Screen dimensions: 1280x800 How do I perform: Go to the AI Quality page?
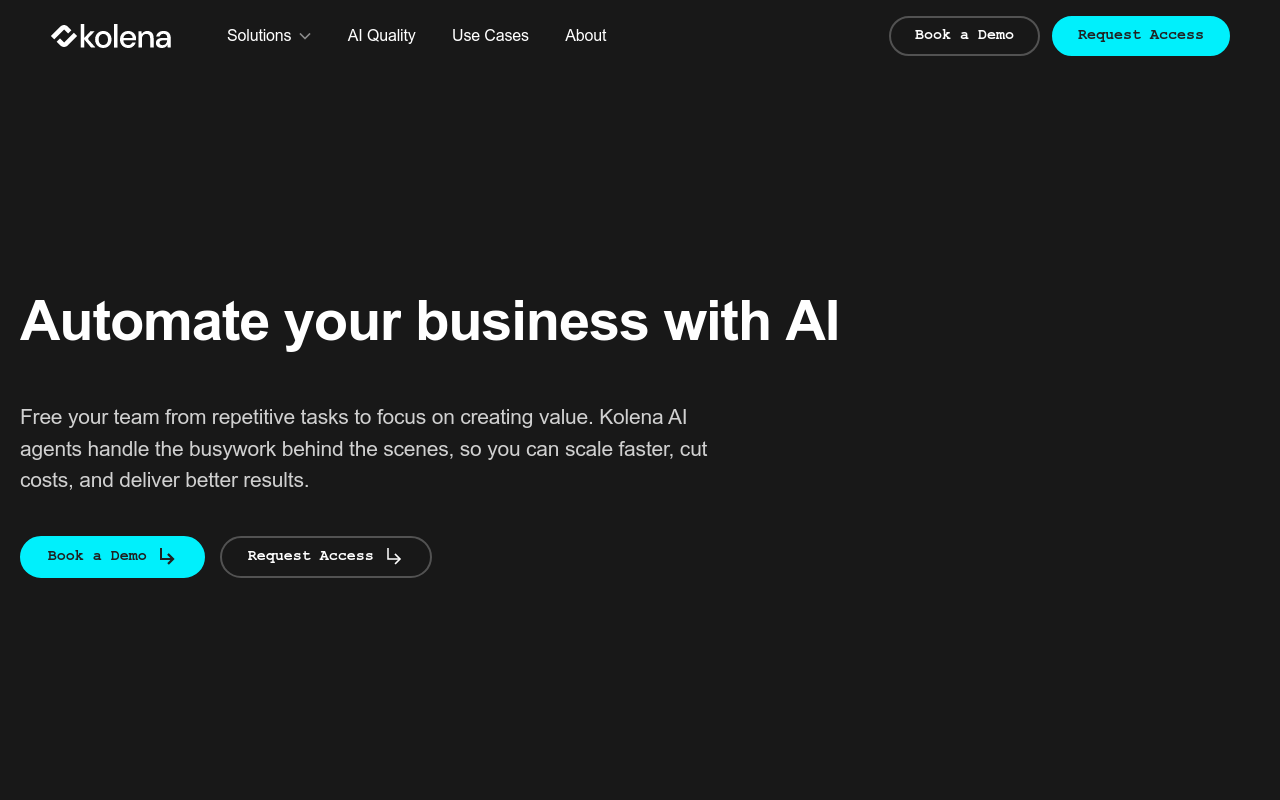point(381,36)
